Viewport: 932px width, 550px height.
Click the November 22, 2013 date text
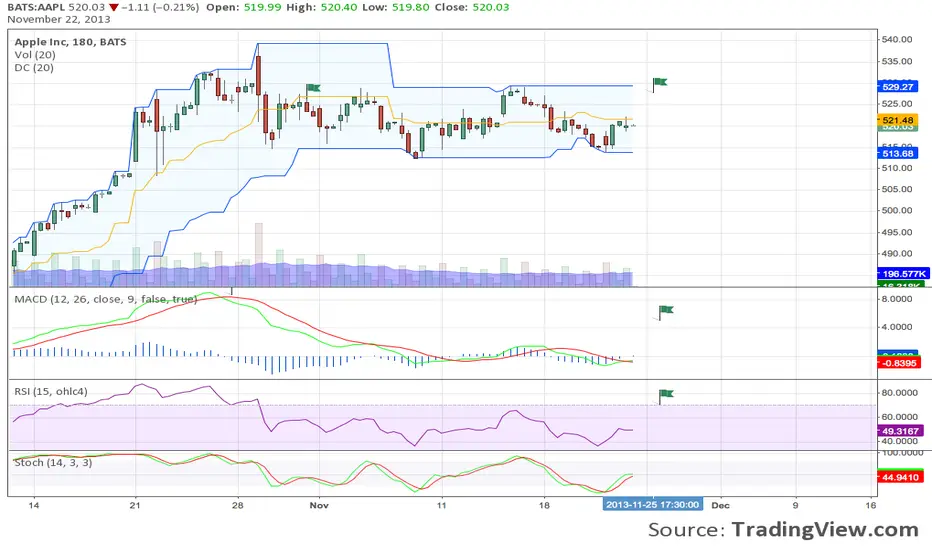[x=59, y=19]
